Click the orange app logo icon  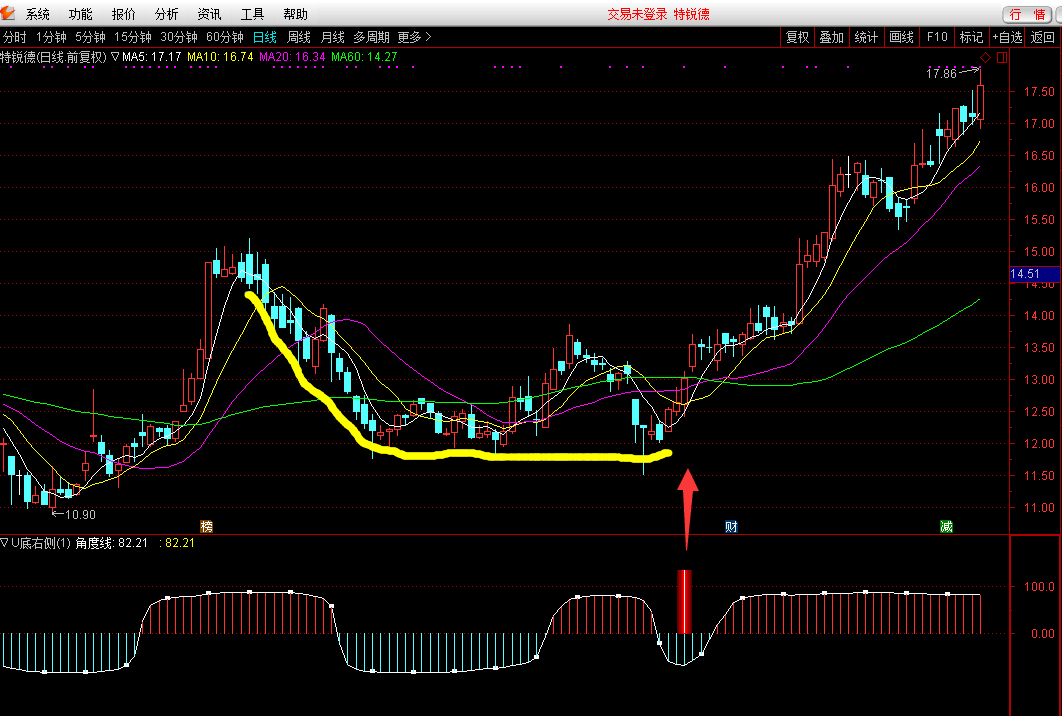click(x=8, y=13)
